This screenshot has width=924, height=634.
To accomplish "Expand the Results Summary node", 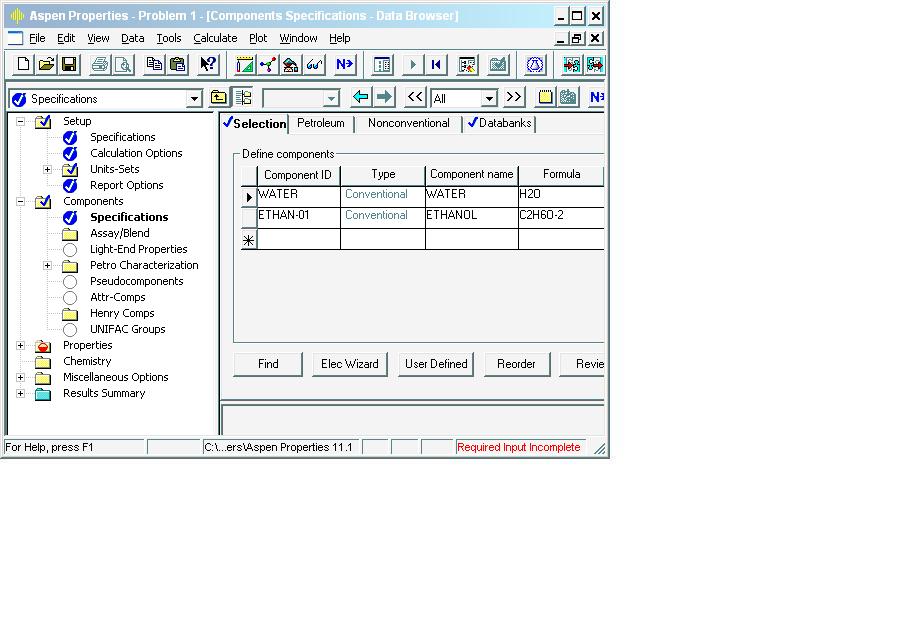I will tap(21, 393).
